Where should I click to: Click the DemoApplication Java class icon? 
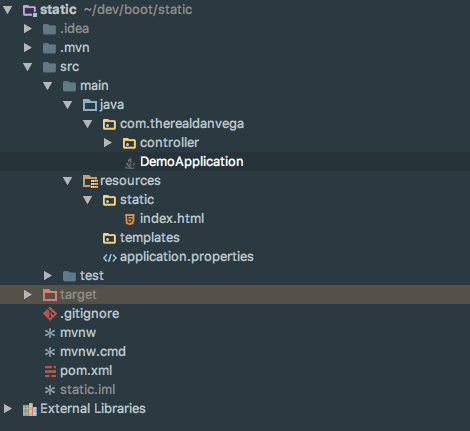coord(130,163)
